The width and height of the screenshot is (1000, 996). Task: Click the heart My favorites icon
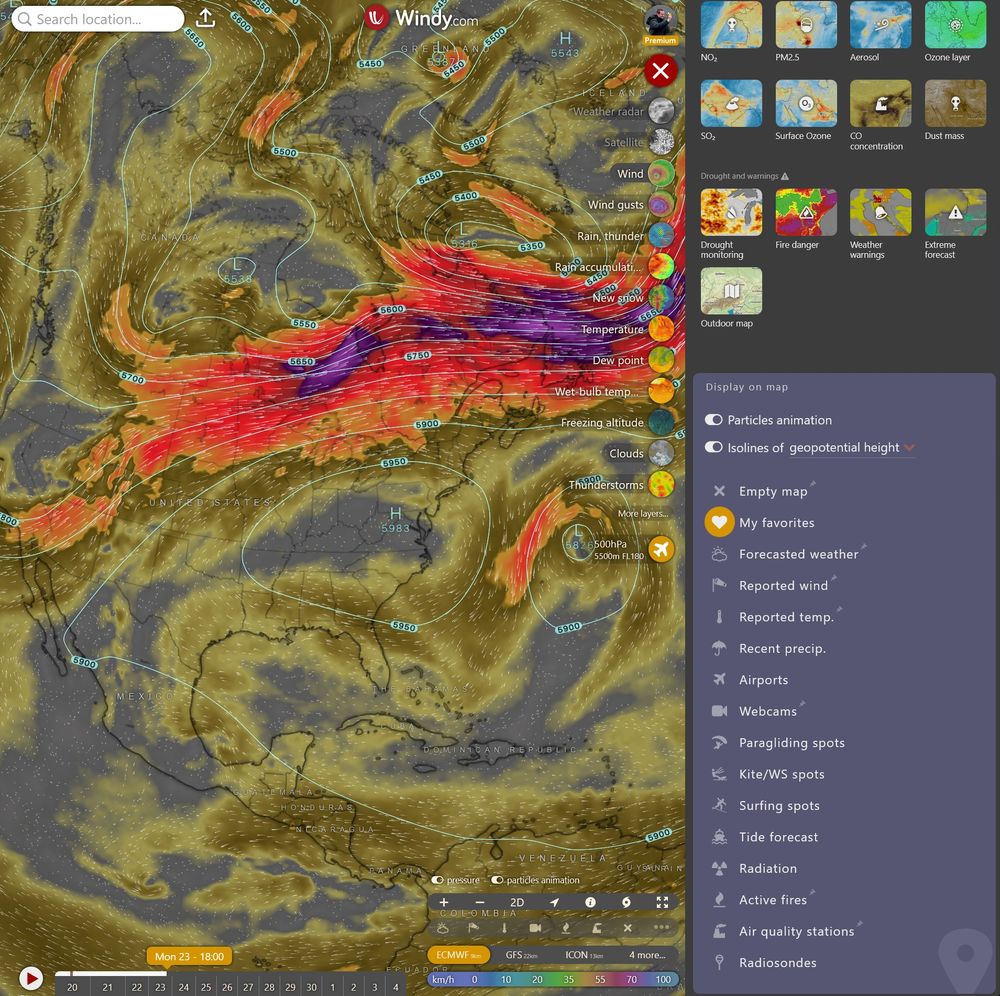coord(719,522)
